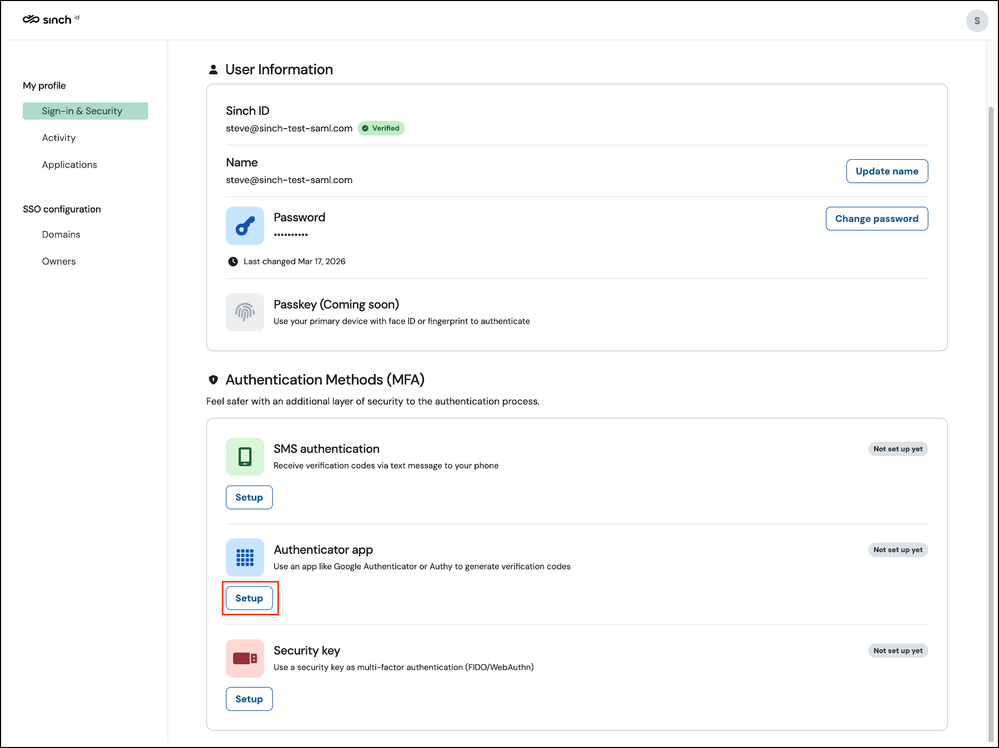Viewport: 999px width, 748px height.
Task: Click the Sinch ID email address
Action: click(x=289, y=128)
